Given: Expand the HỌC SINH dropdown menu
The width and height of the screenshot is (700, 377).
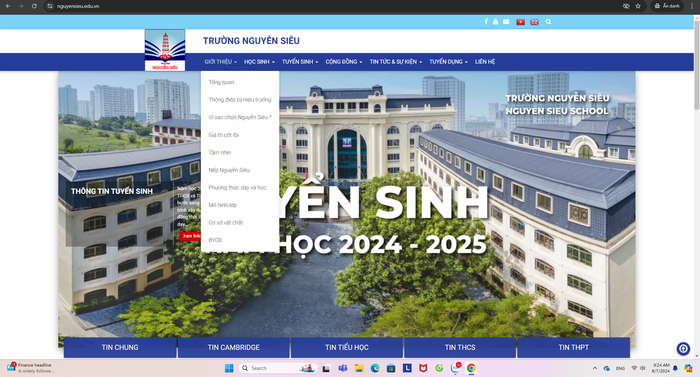Looking at the screenshot, I should (259, 62).
